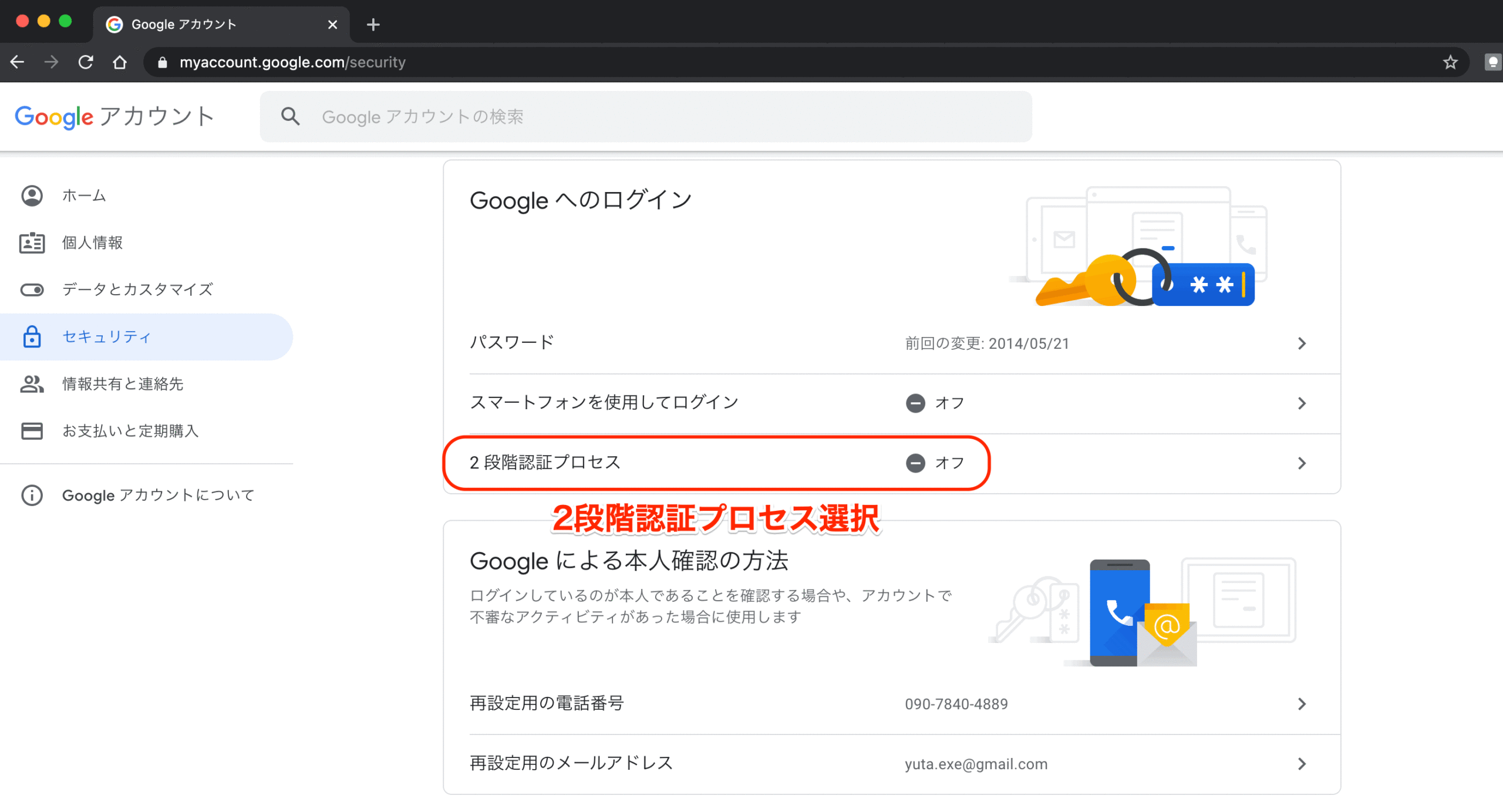Click the magnifier search icon
The width and height of the screenshot is (1503, 812).
coord(290,116)
